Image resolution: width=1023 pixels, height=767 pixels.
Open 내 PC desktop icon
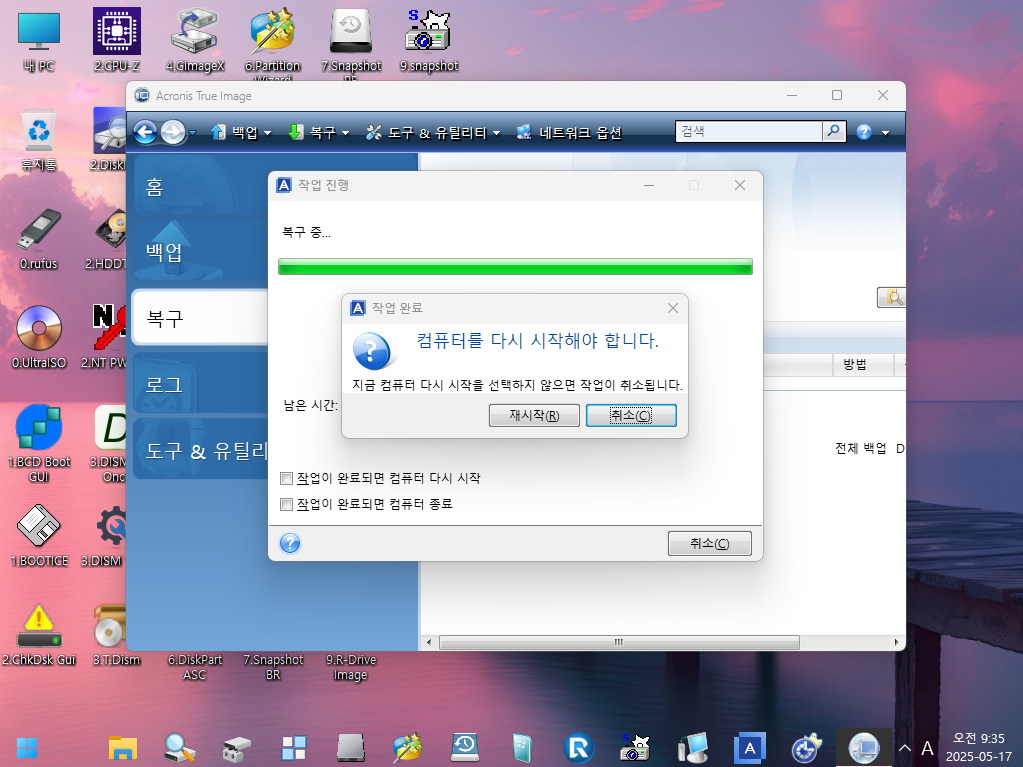tap(38, 41)
